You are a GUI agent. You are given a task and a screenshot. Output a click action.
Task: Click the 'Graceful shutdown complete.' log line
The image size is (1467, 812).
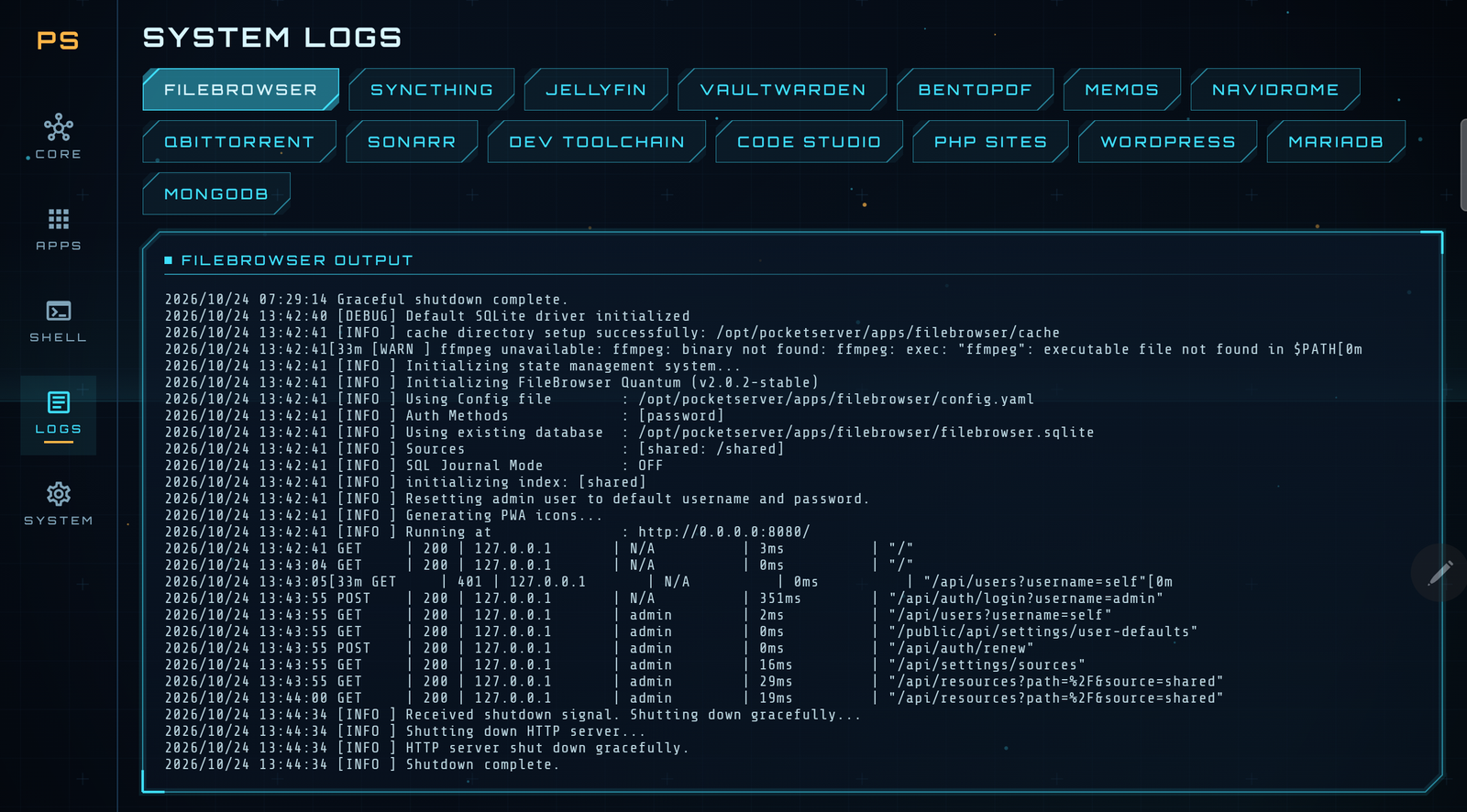tap(367, 300)
